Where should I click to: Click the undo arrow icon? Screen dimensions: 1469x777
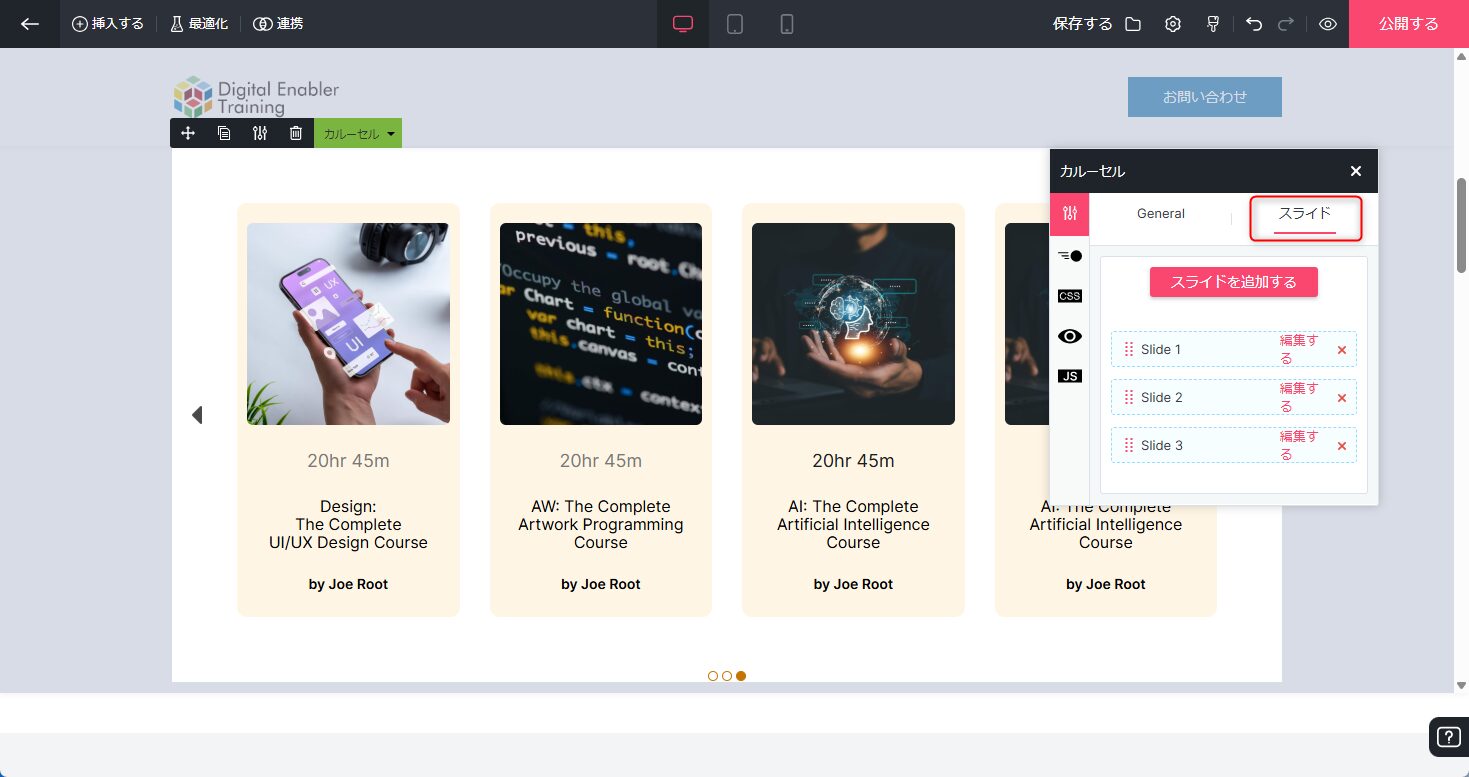[x=1254, y=24]
